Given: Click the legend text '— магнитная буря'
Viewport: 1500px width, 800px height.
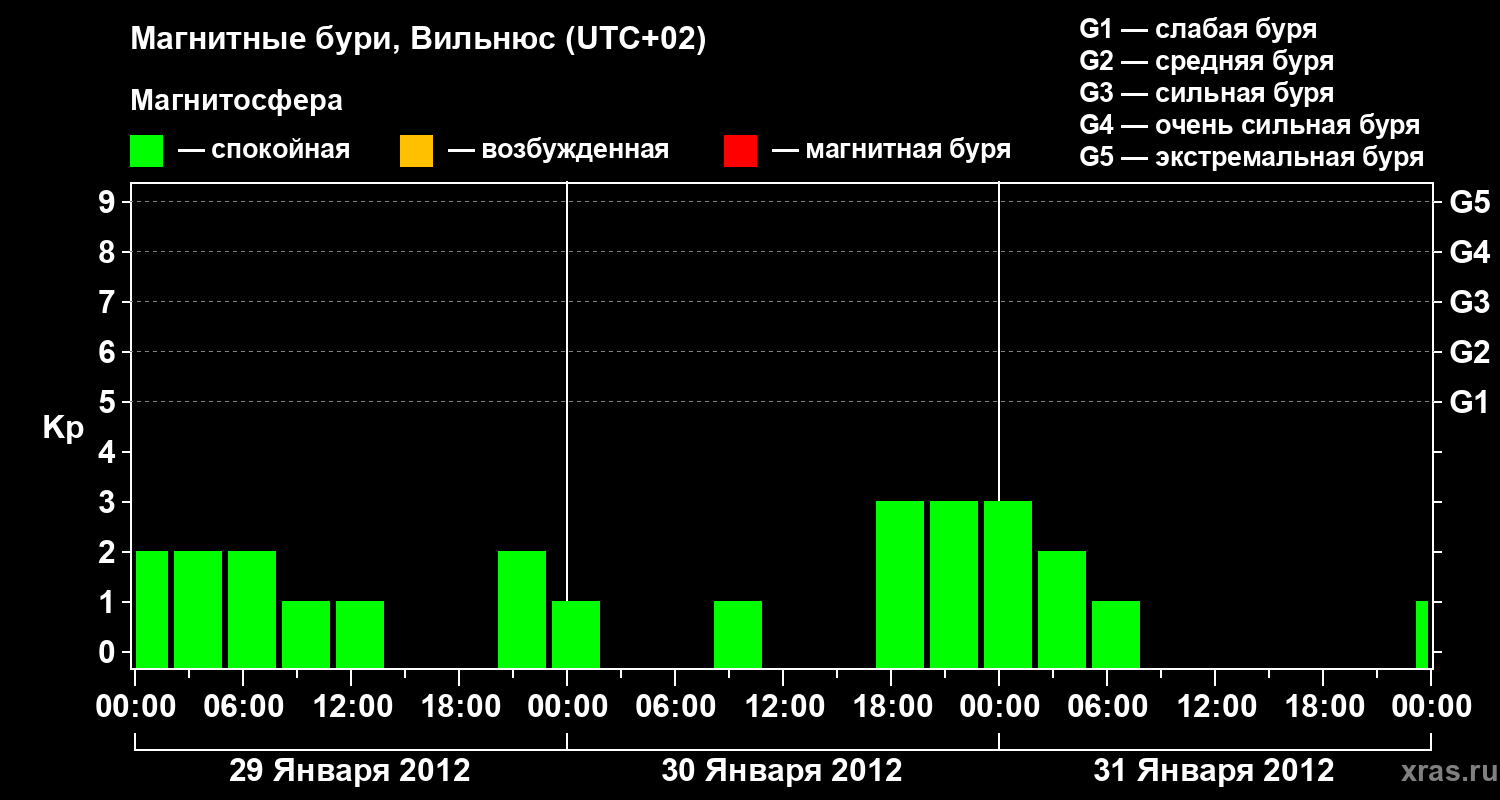Looking at the screenshot, I should coord(891,150).
